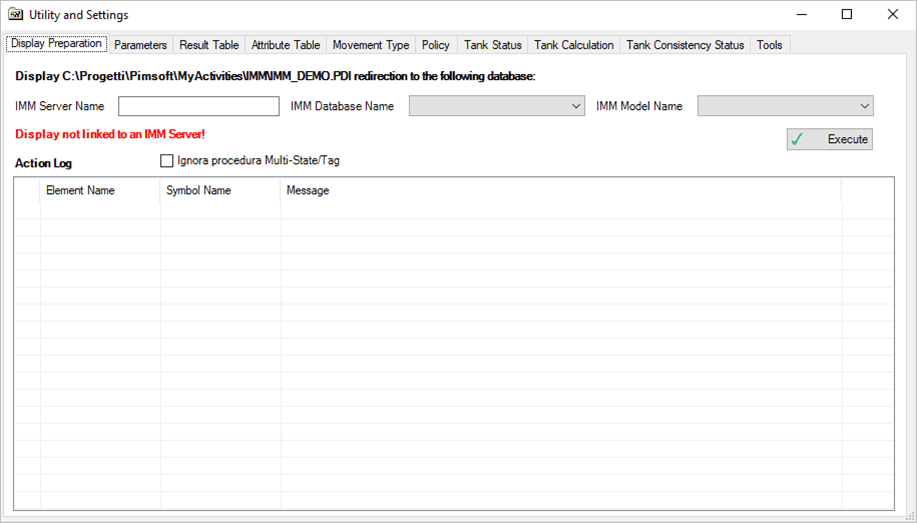Click the Action Log label
917x523 pixels.
tap(43, 163)
